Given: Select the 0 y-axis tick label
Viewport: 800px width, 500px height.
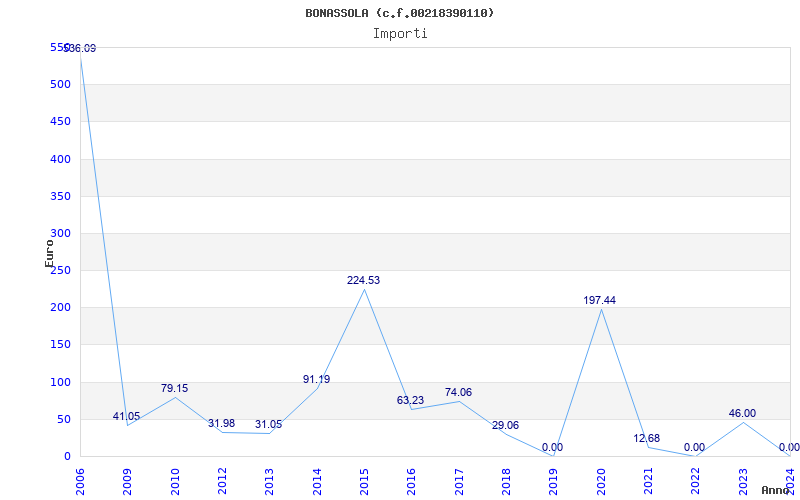Looking at the screenshot, I should click(67, 457).
